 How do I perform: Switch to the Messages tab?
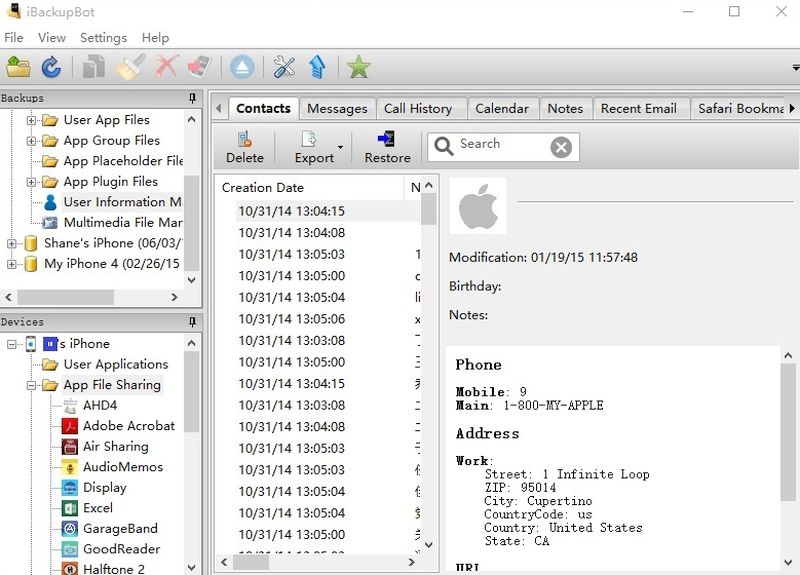click(x=337, y=108)
